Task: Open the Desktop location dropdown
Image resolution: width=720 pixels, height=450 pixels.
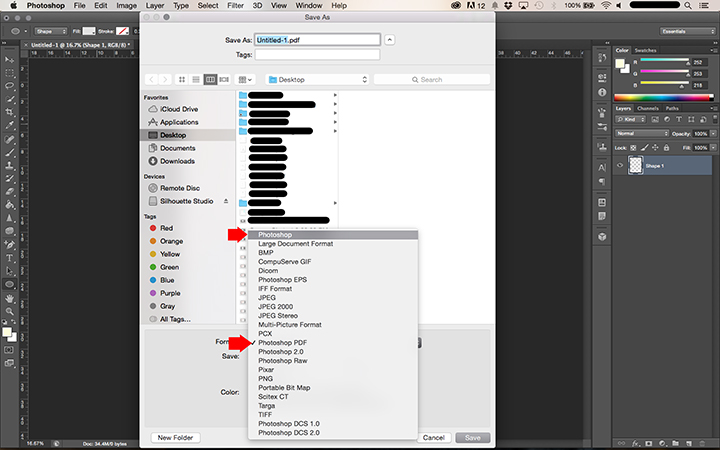Action: click(317, 79)
